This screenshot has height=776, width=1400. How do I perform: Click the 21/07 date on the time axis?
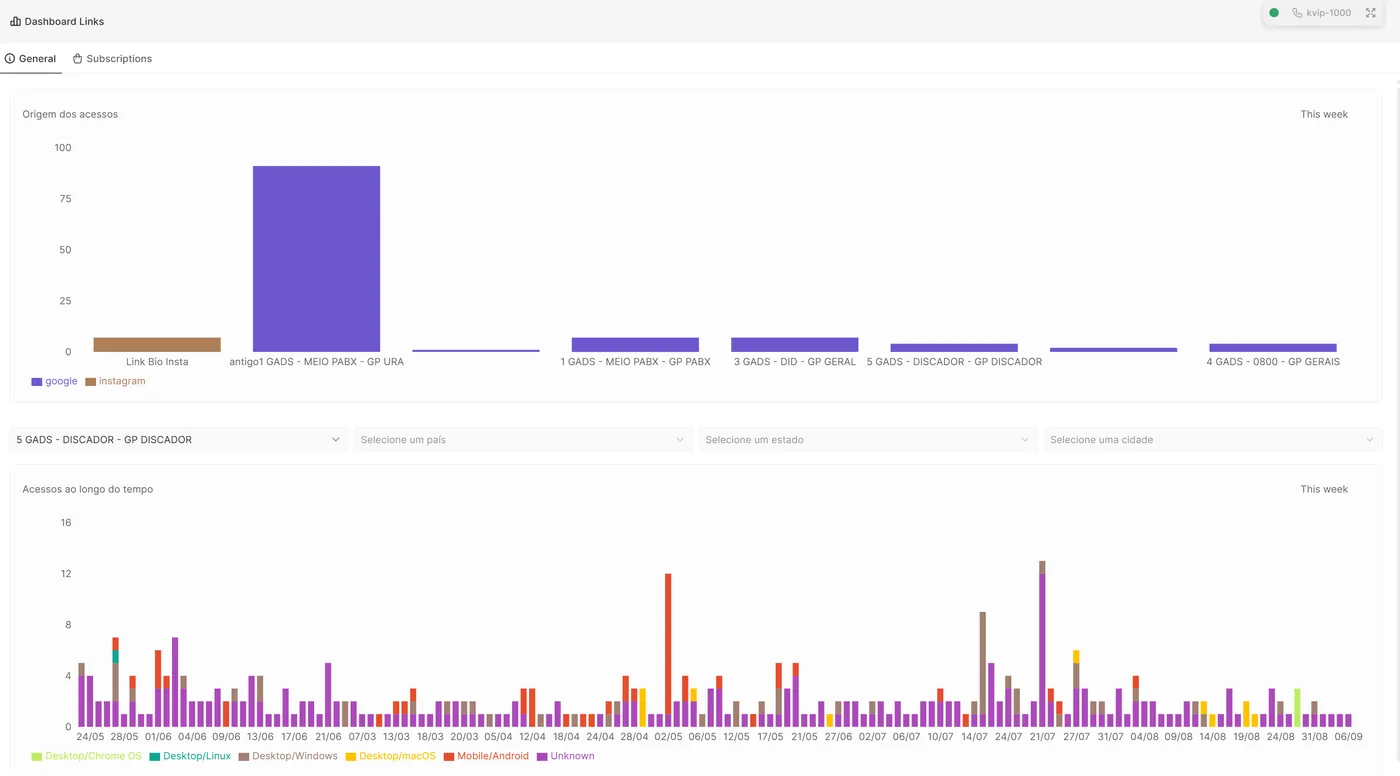pyautogui.click(x=1042, y=737)
